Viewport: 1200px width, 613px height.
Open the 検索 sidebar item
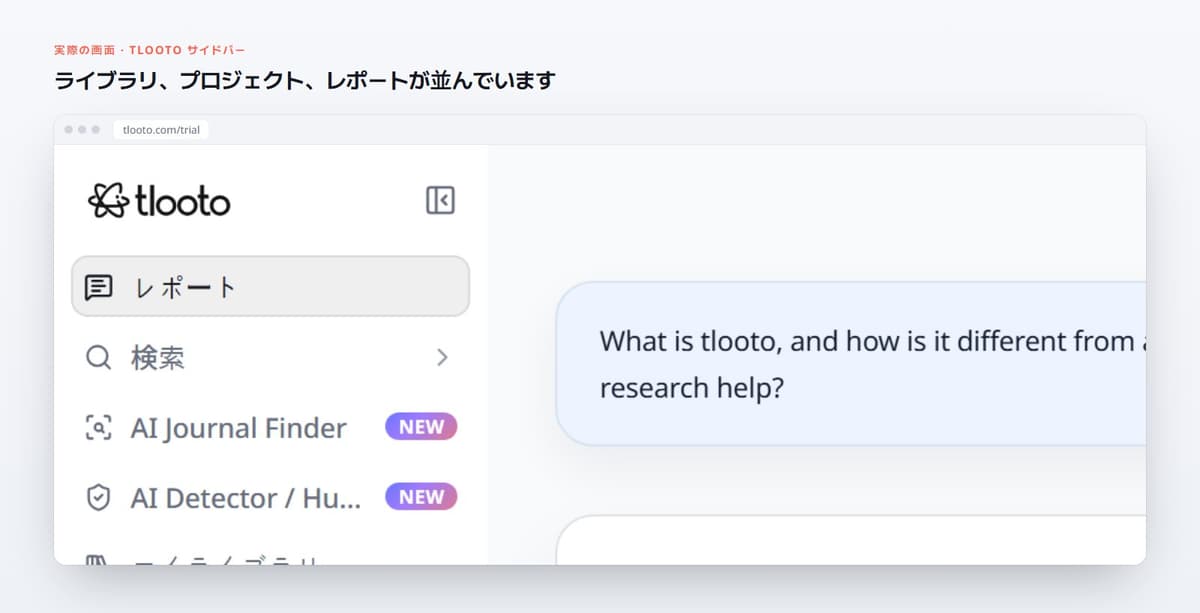coord(270,357)
